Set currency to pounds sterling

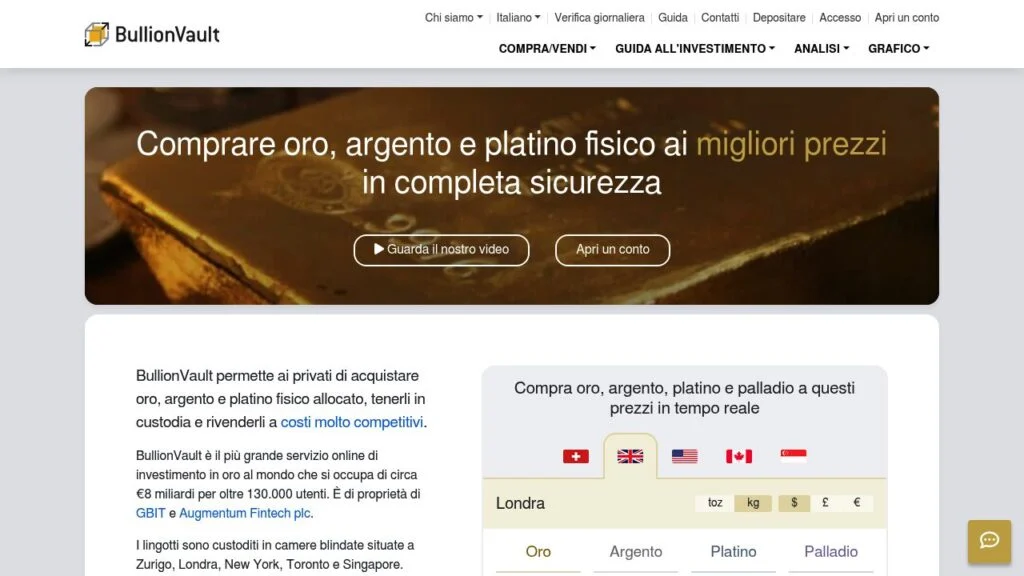point(825,503)
